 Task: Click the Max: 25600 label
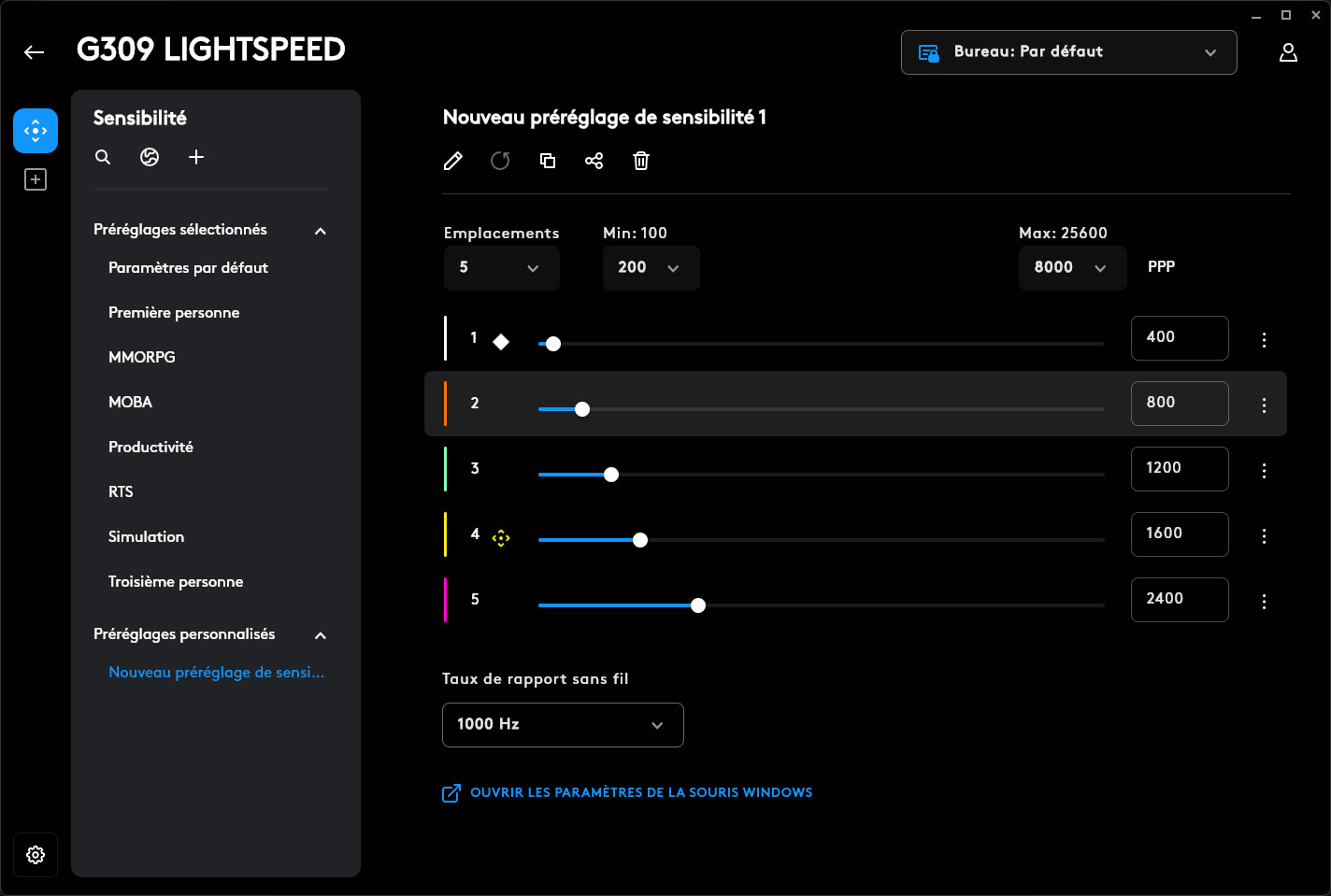coord(1063,234)
